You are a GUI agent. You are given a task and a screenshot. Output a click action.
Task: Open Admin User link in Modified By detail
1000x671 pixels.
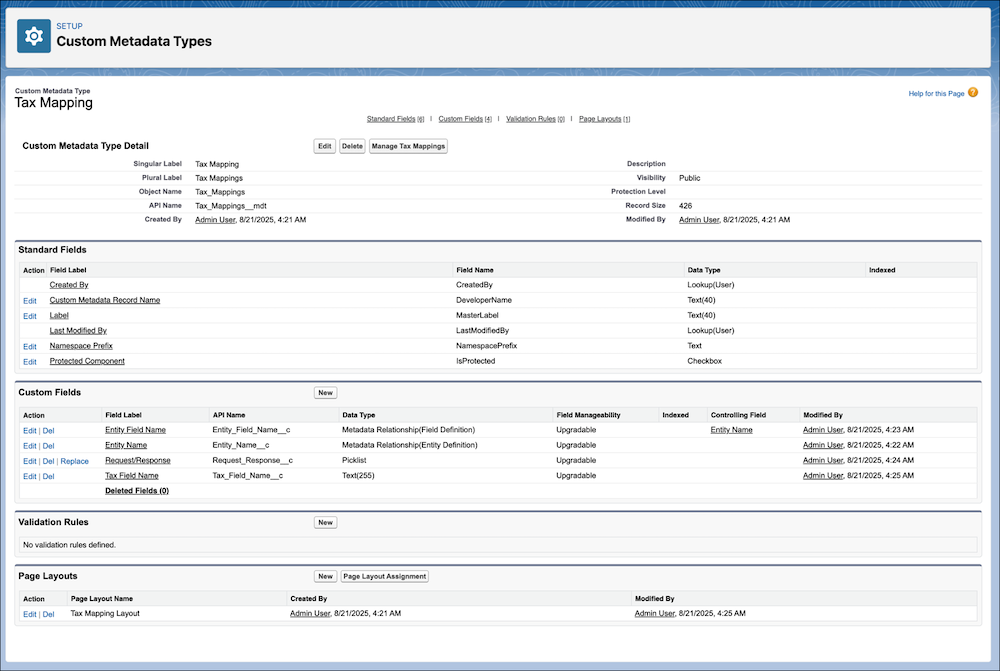[x=698, y=219]
